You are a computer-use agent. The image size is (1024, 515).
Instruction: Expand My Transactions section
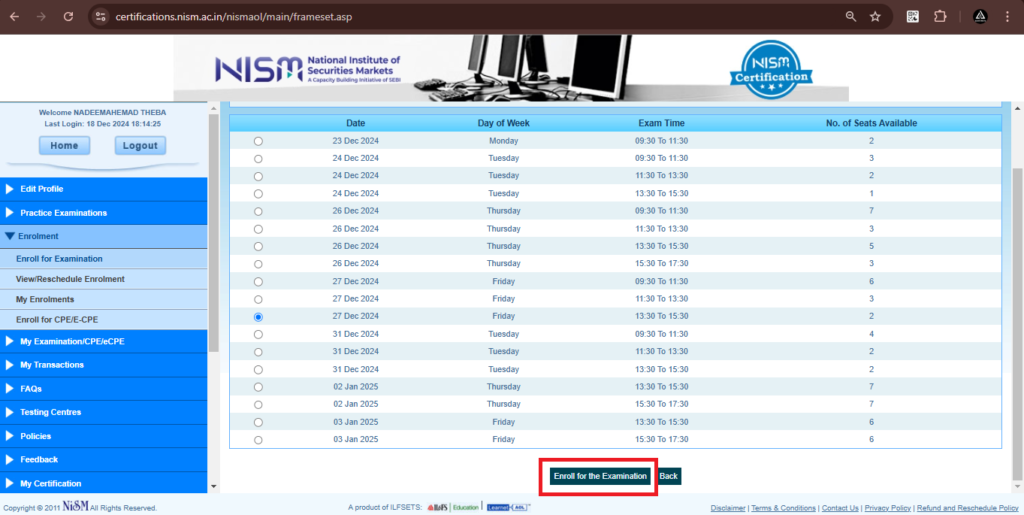(104, 365)
